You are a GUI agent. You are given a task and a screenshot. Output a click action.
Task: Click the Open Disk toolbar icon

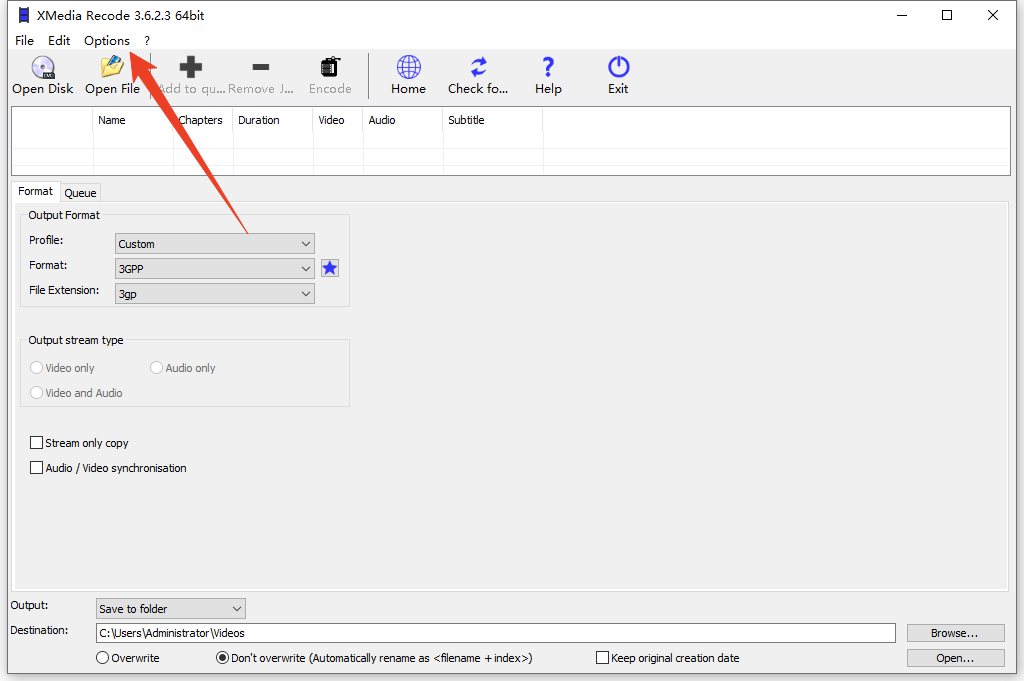pyautogui.click(x=43, y=68)
